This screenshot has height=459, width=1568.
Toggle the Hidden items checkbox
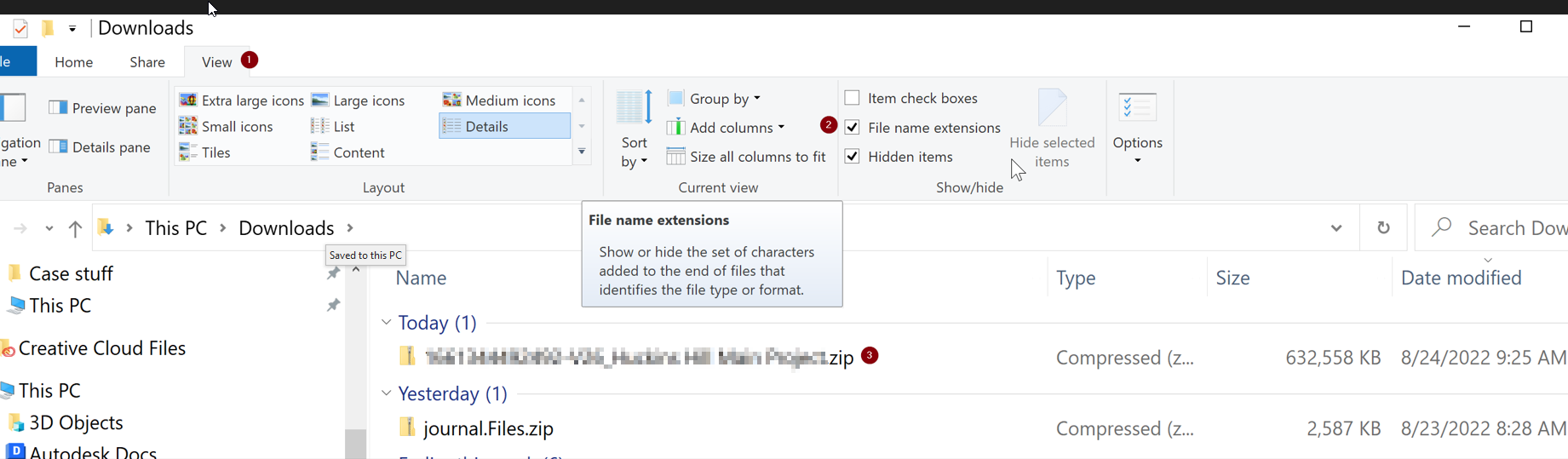[852, 157]
